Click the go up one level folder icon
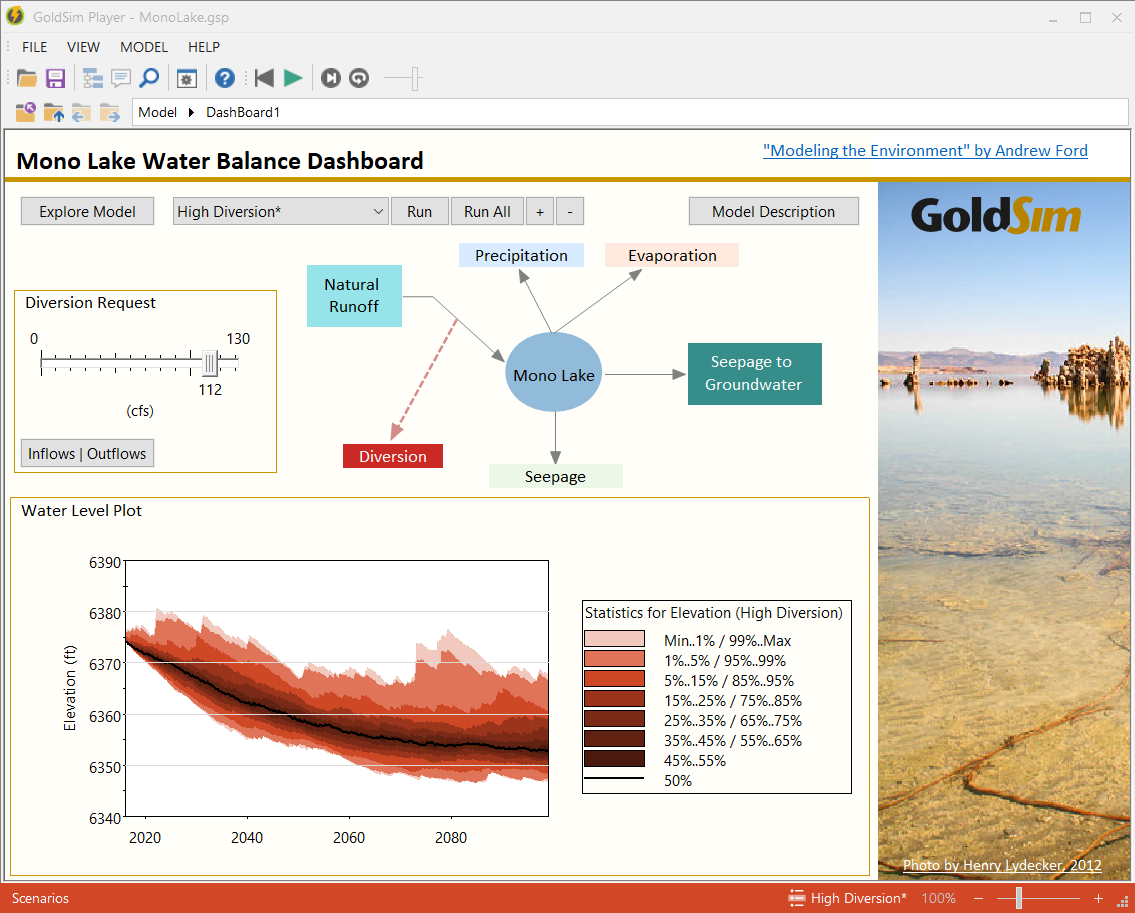Screen dimensions: 1135x913 coord(54,112)
